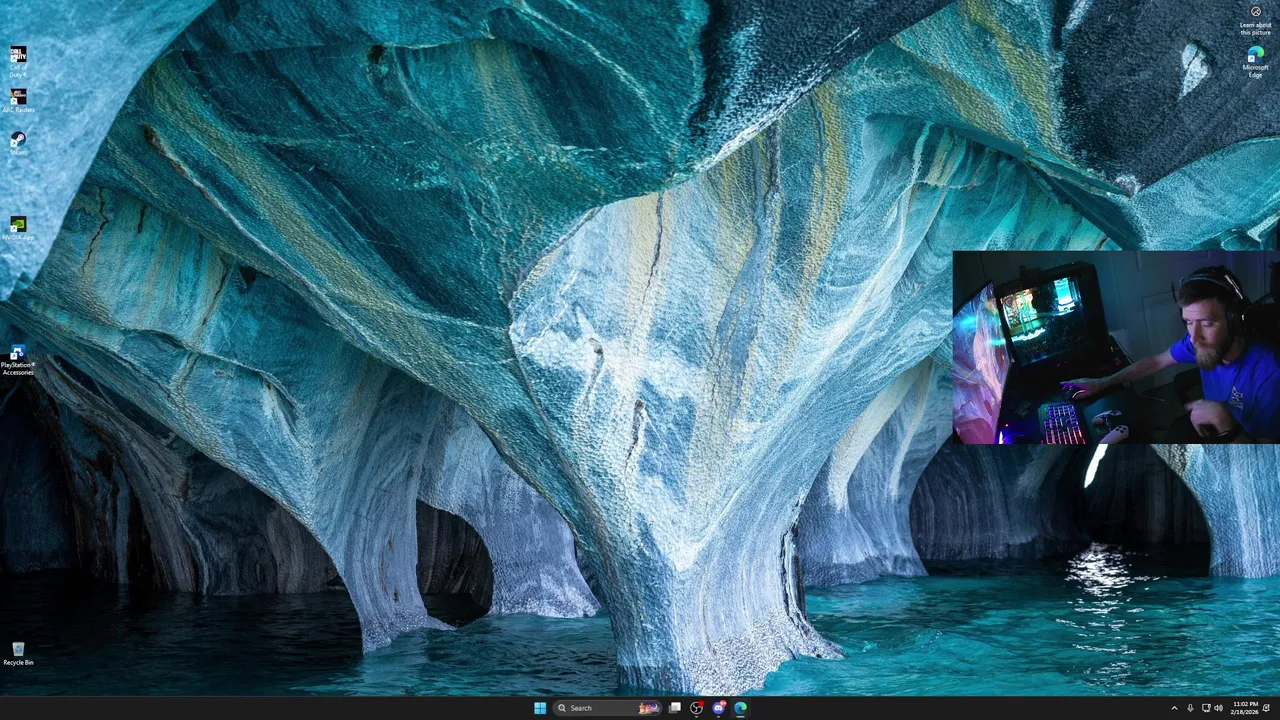Image resolution: width=1280 pixels, height=720 pixels.
Task: Select the Steam desktop shortcut
Action: pos(18,143)
